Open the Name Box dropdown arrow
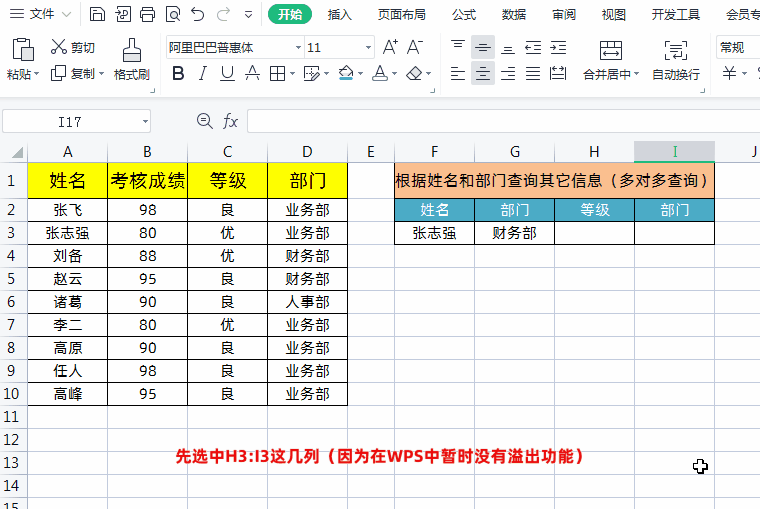Image resolution: width=760 pixels, height=509 pixels. [x=145, y=121]
